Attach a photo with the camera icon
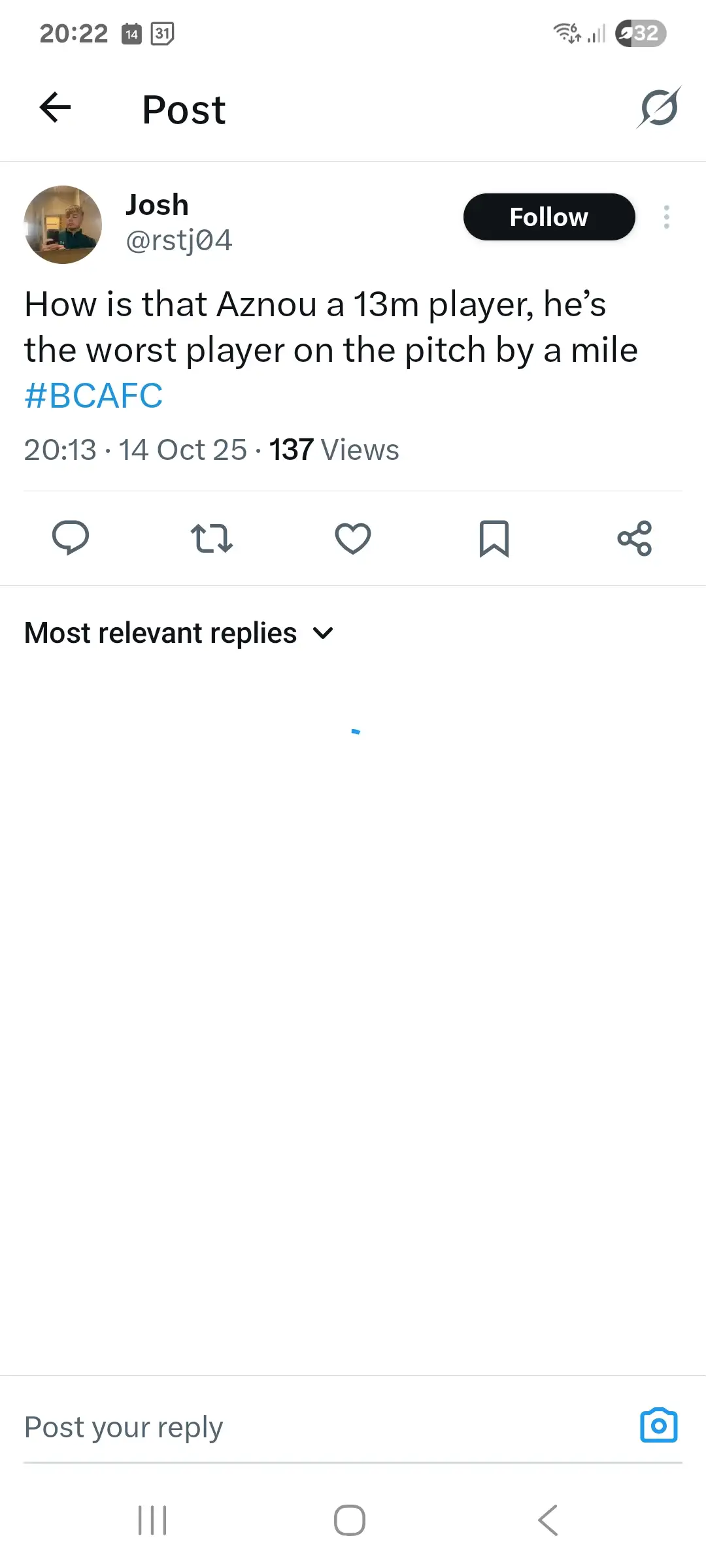 (x=658, y=1426)
